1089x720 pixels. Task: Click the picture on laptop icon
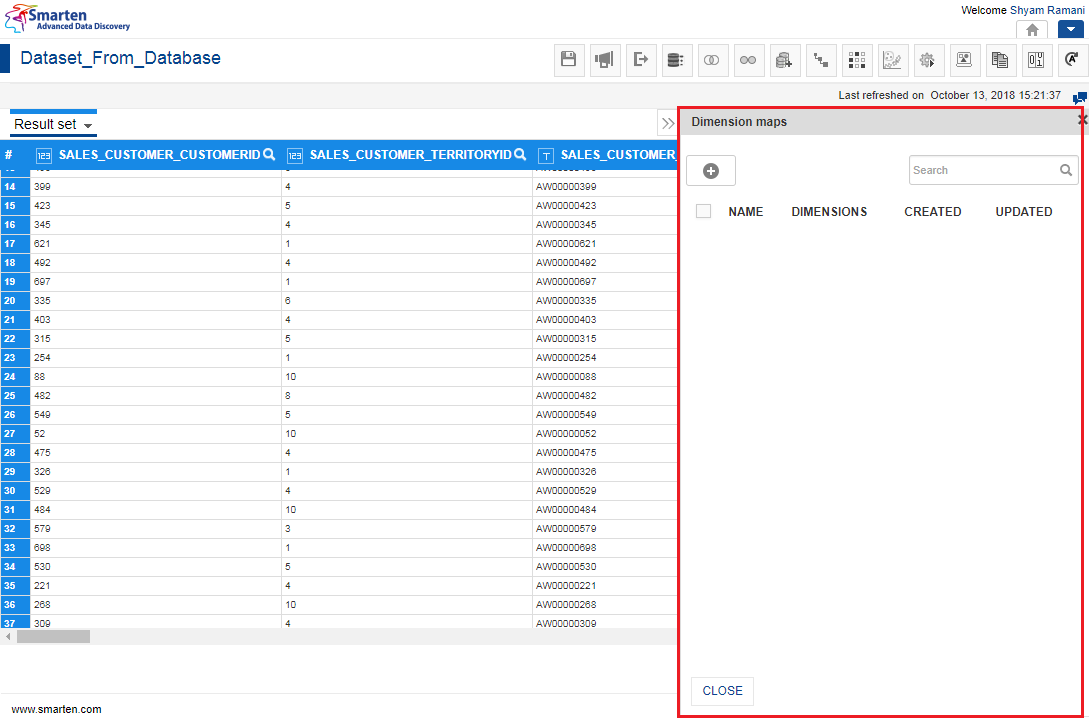(964, 60)
